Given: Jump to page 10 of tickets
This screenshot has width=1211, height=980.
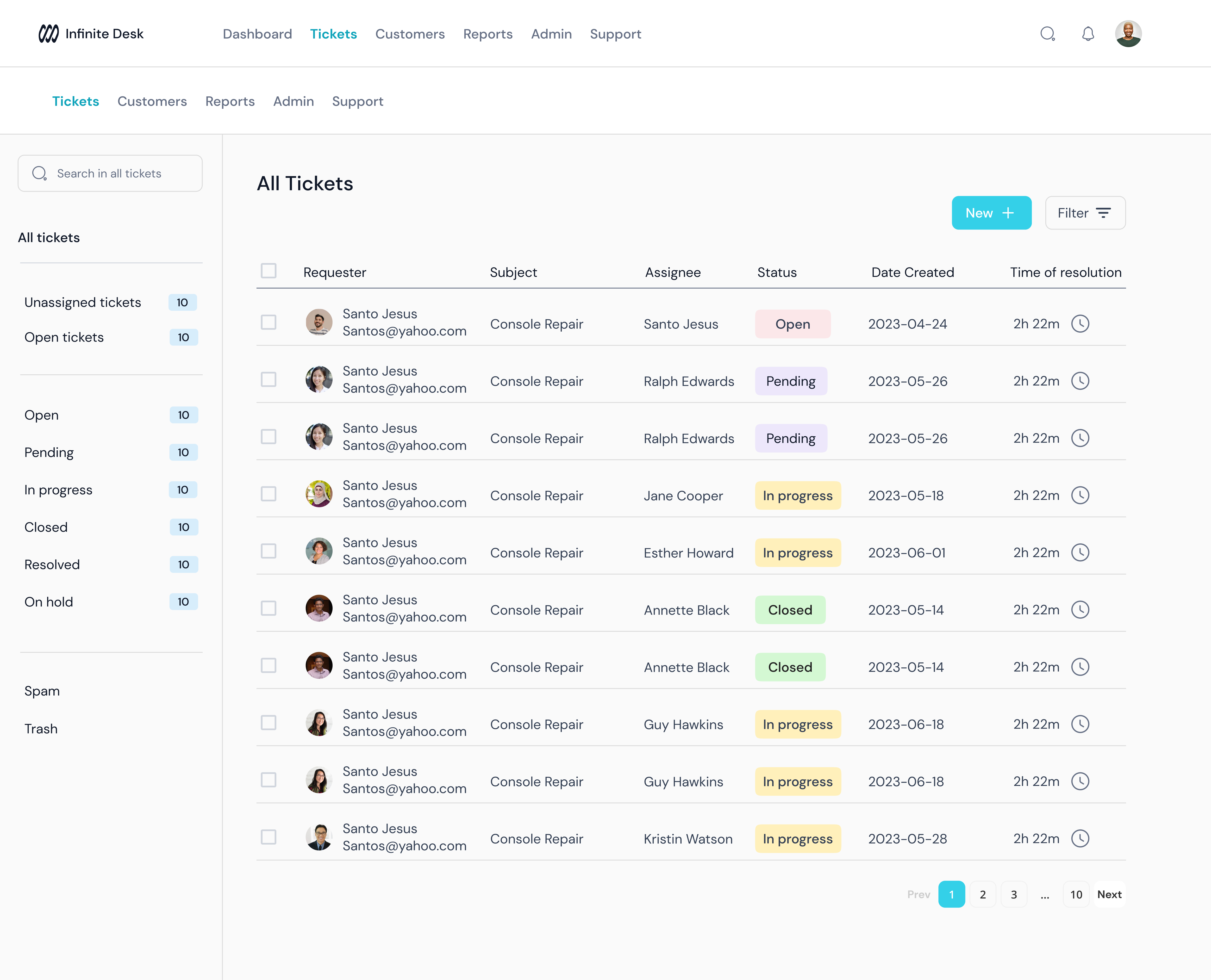Looking at the screenshot, I should click(x=1076, y=895).
